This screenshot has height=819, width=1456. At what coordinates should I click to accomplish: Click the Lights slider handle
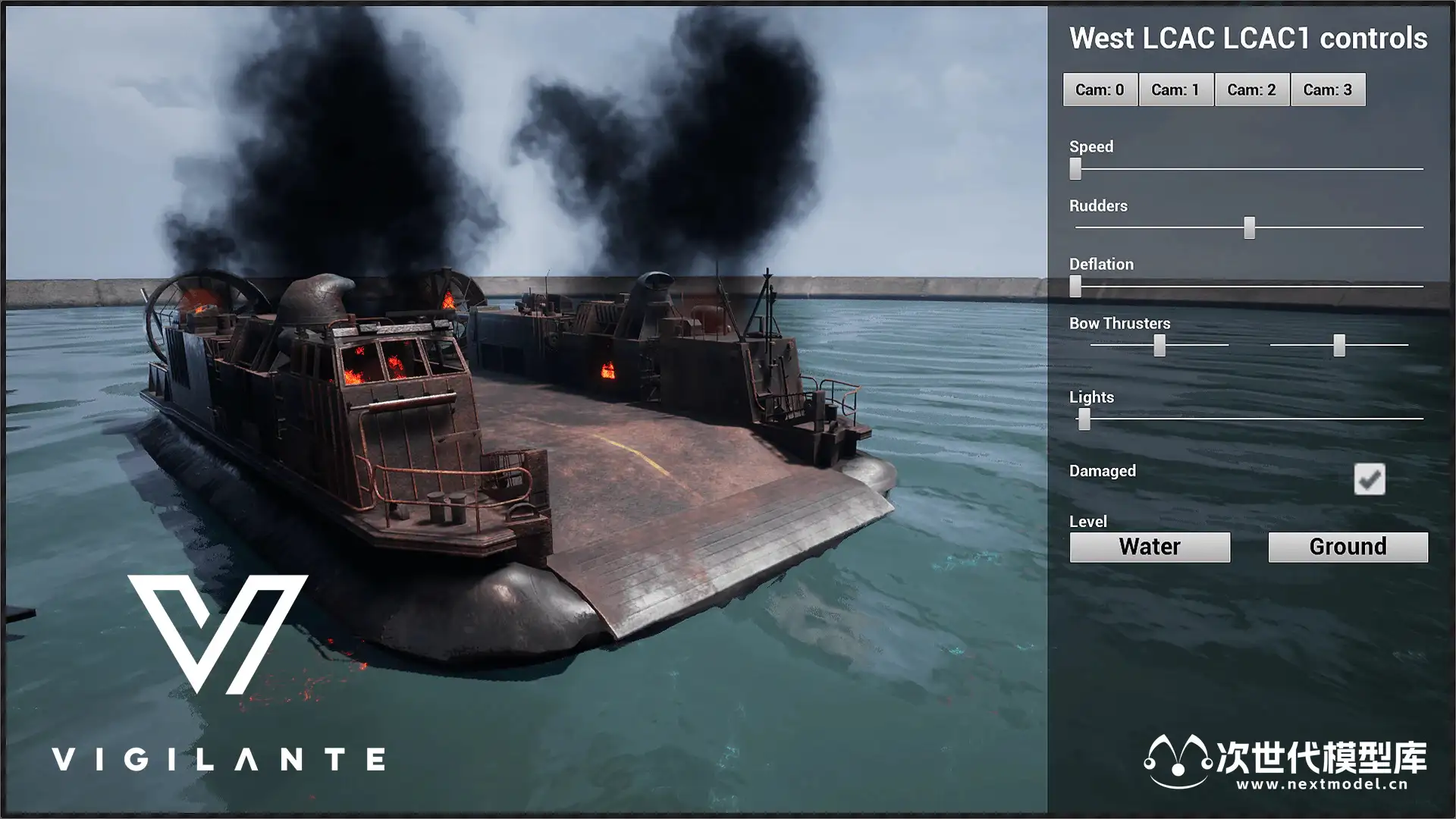tap(1084, 419)
